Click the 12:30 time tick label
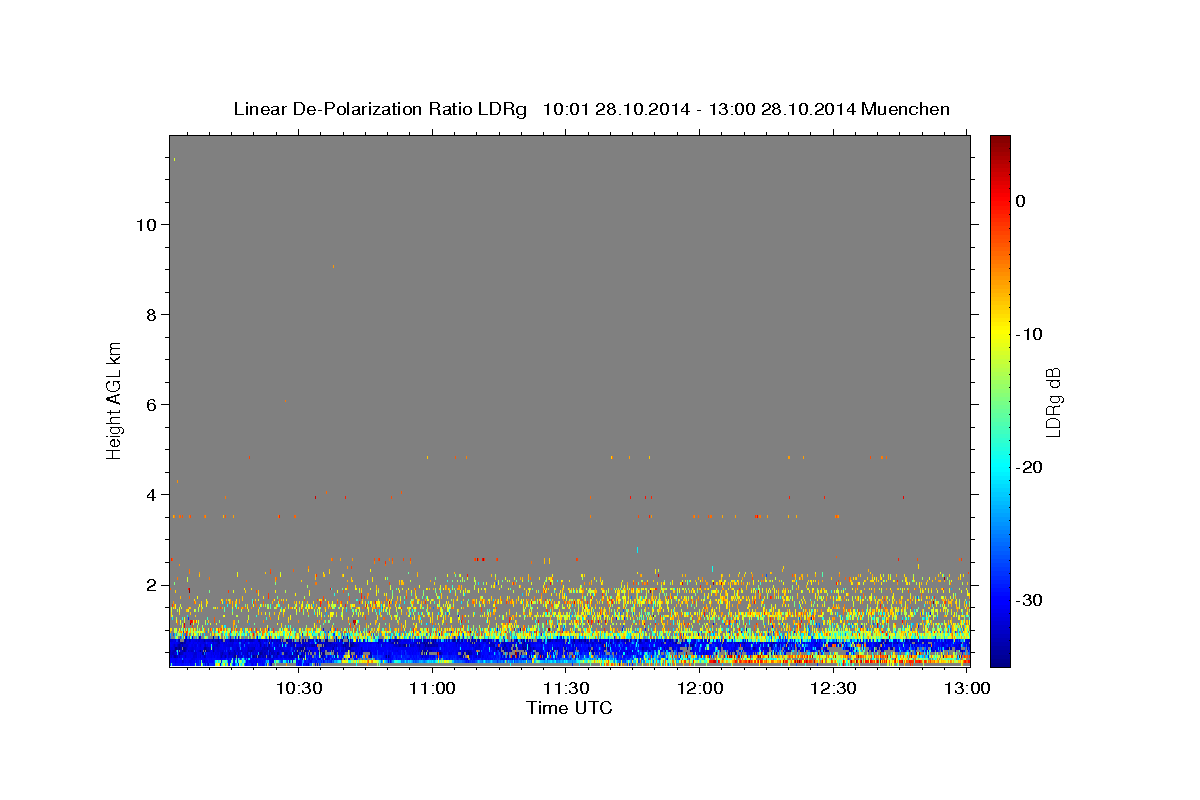 [x=833, y=689]
